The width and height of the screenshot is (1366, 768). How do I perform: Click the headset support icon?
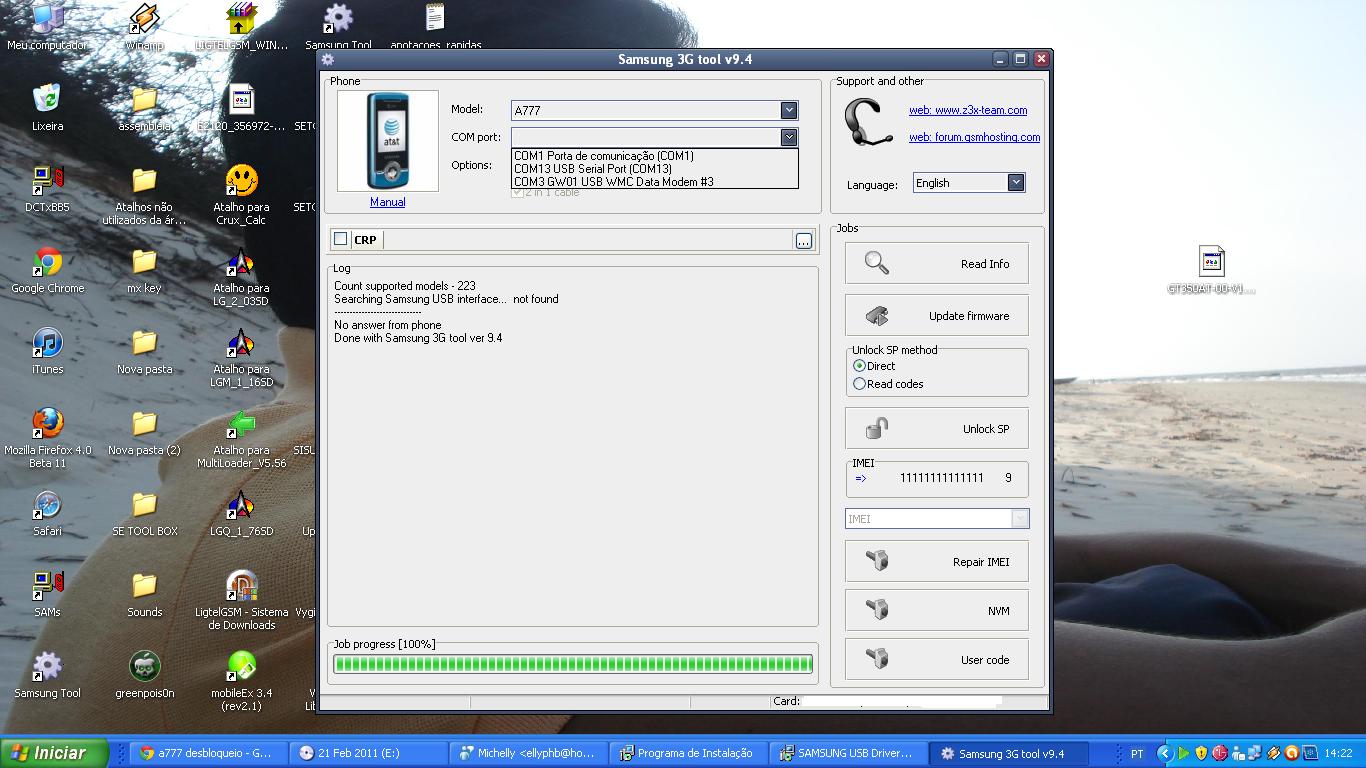(867, 124)
